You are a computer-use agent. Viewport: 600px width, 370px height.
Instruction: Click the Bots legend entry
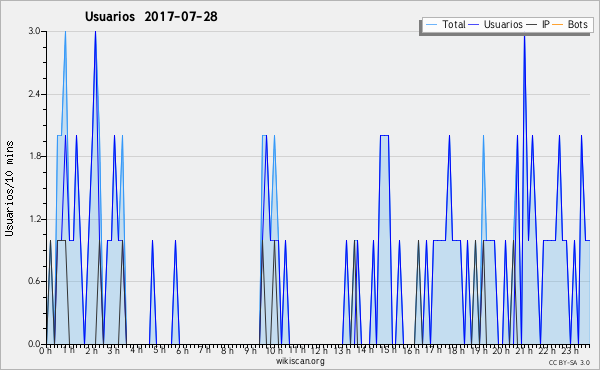[577, 24]
